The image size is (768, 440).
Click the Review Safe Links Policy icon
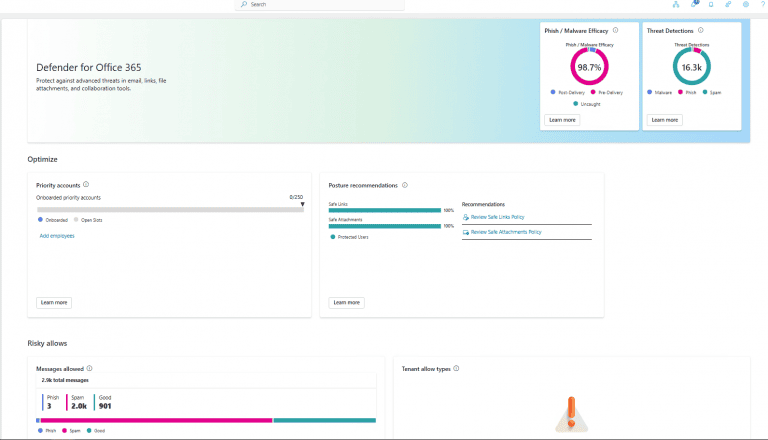coord(466,217)
